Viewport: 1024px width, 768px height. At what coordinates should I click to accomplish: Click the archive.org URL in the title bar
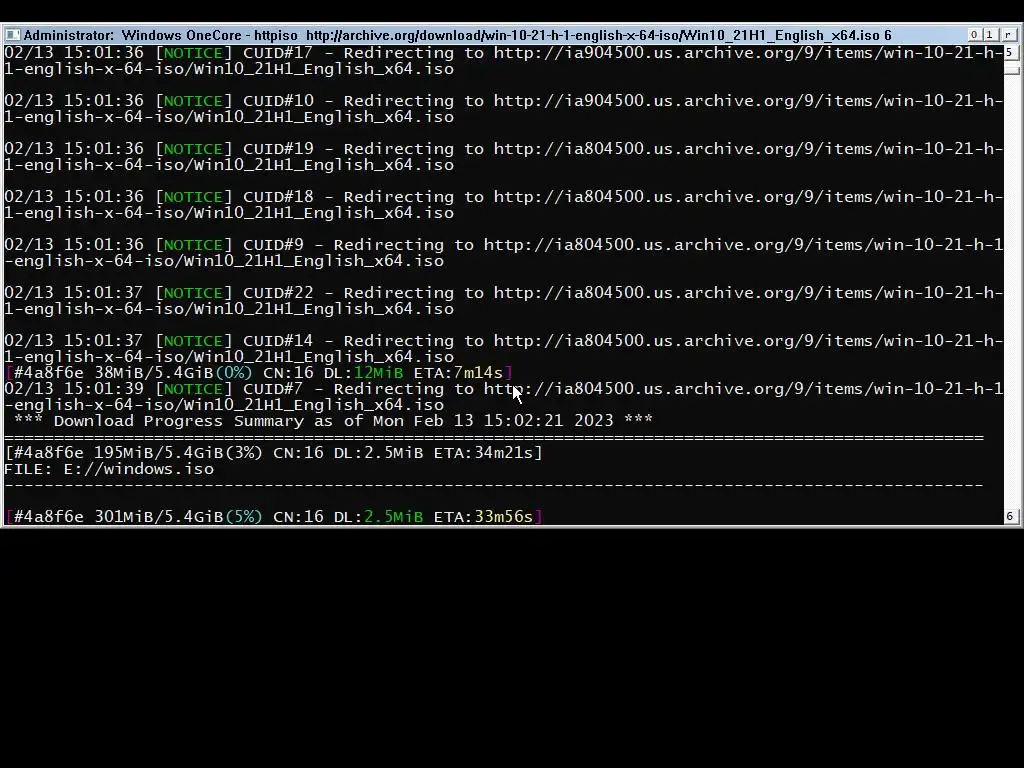click(x=594, y=35)
